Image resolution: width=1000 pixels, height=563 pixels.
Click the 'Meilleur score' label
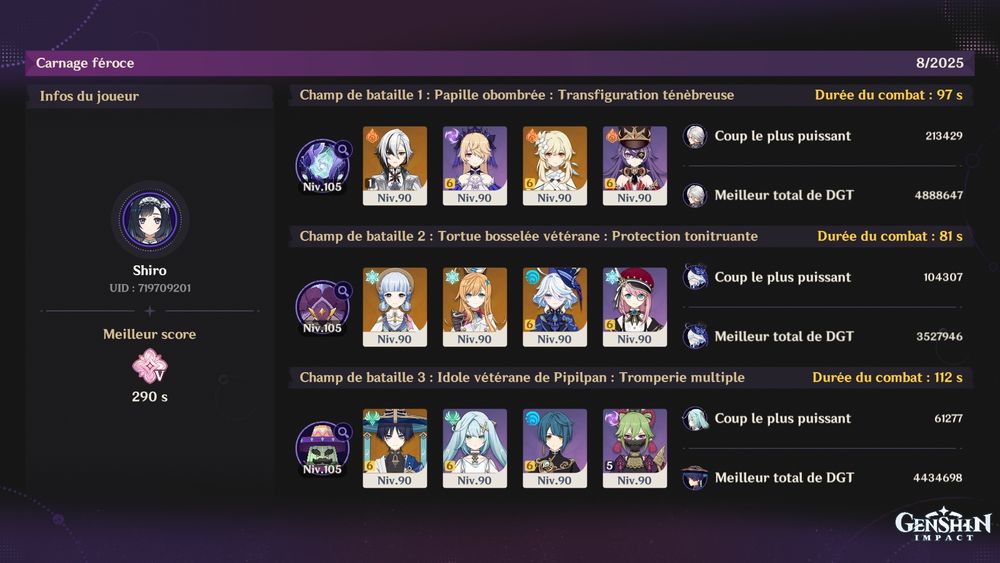(x=150, y=334)
